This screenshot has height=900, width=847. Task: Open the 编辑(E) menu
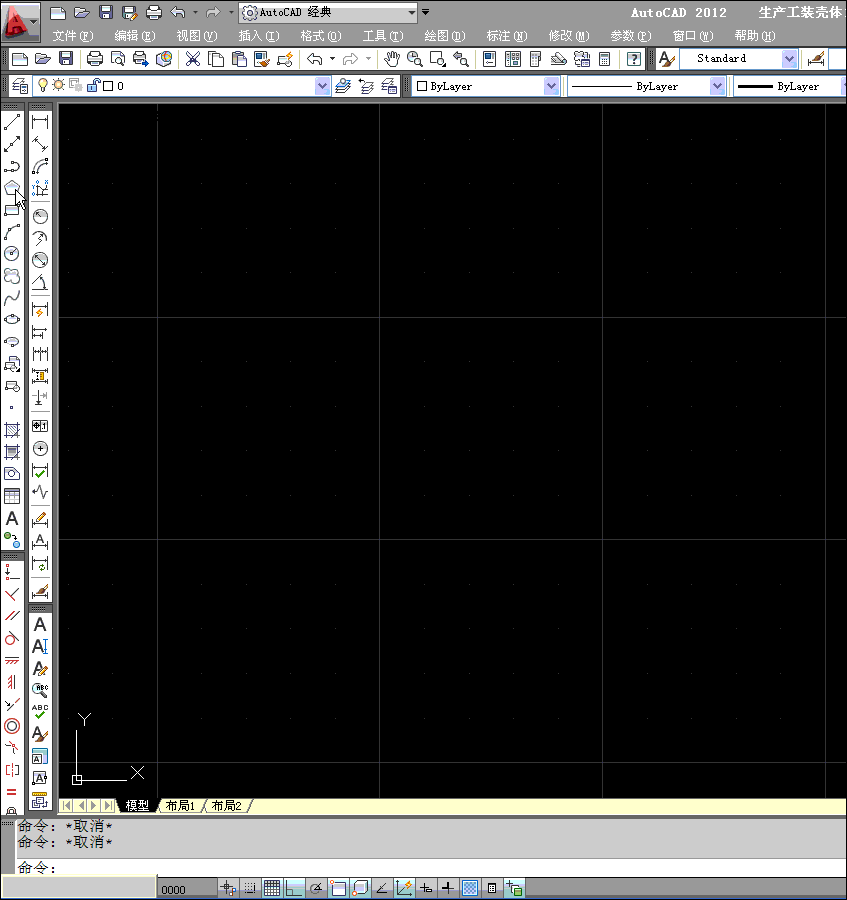pos(135,36)
